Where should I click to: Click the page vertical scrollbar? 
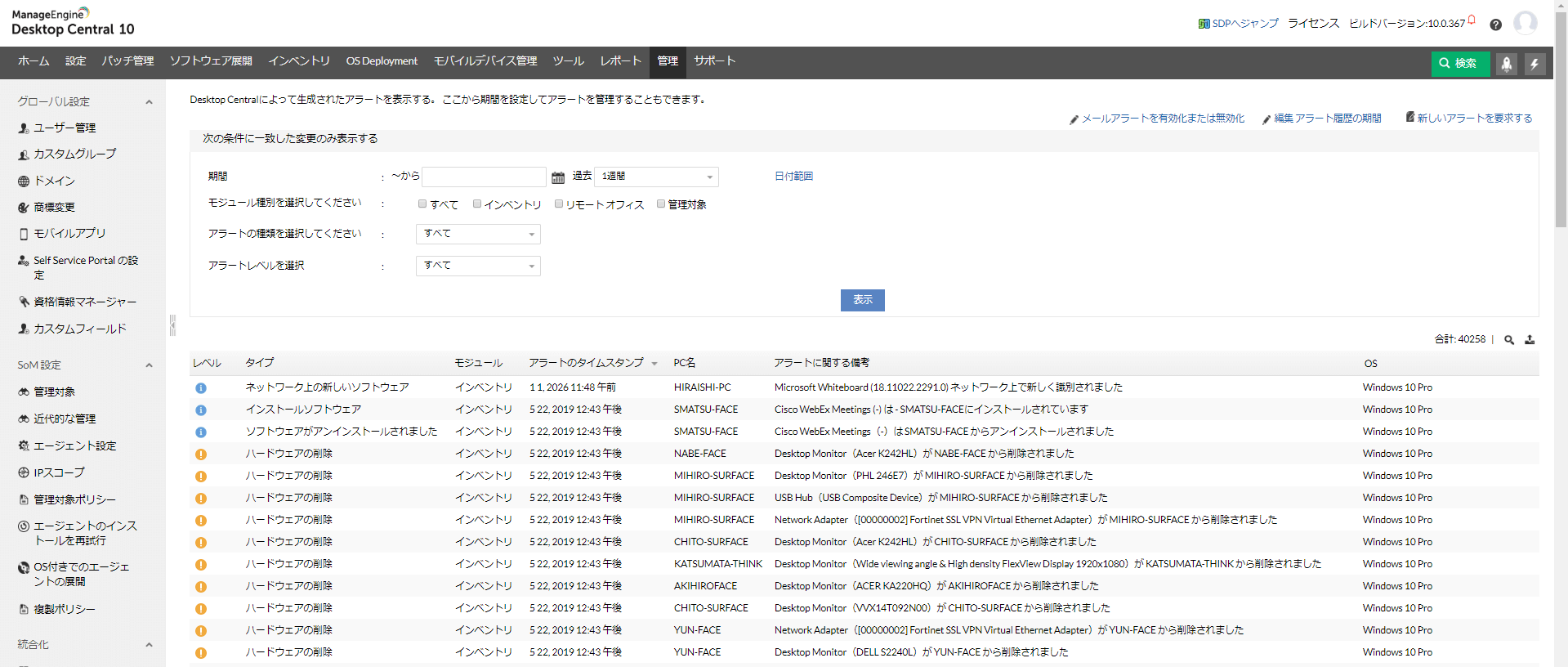(1561, 123)
